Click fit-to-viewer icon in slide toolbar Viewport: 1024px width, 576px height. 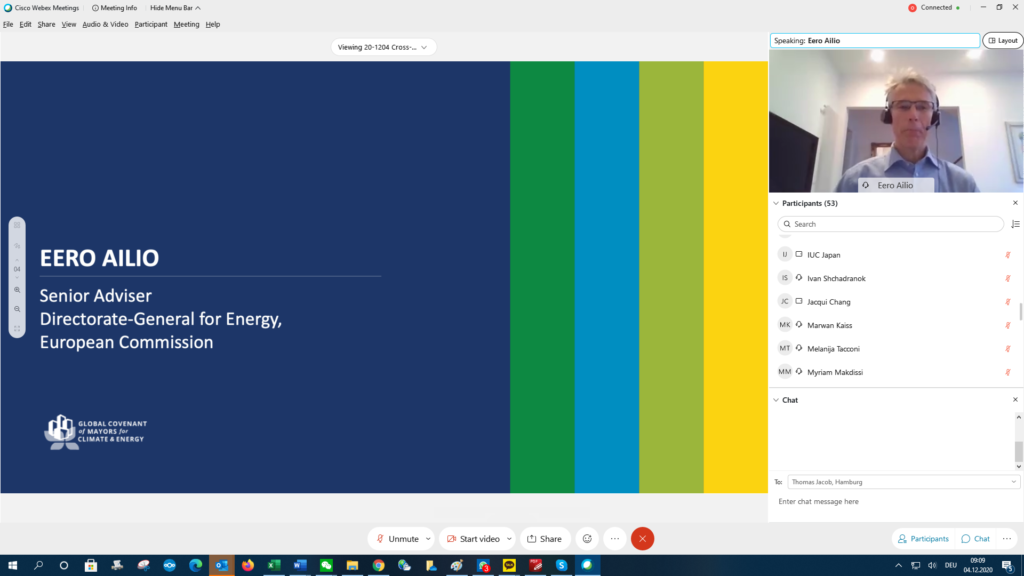17,328
